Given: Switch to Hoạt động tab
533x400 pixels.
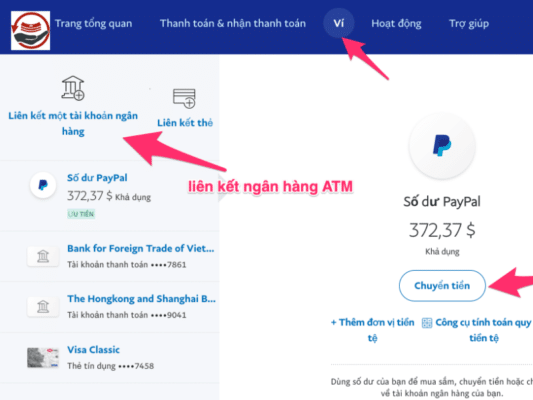Looking at the screenshot, I should [x=396, y=23].
